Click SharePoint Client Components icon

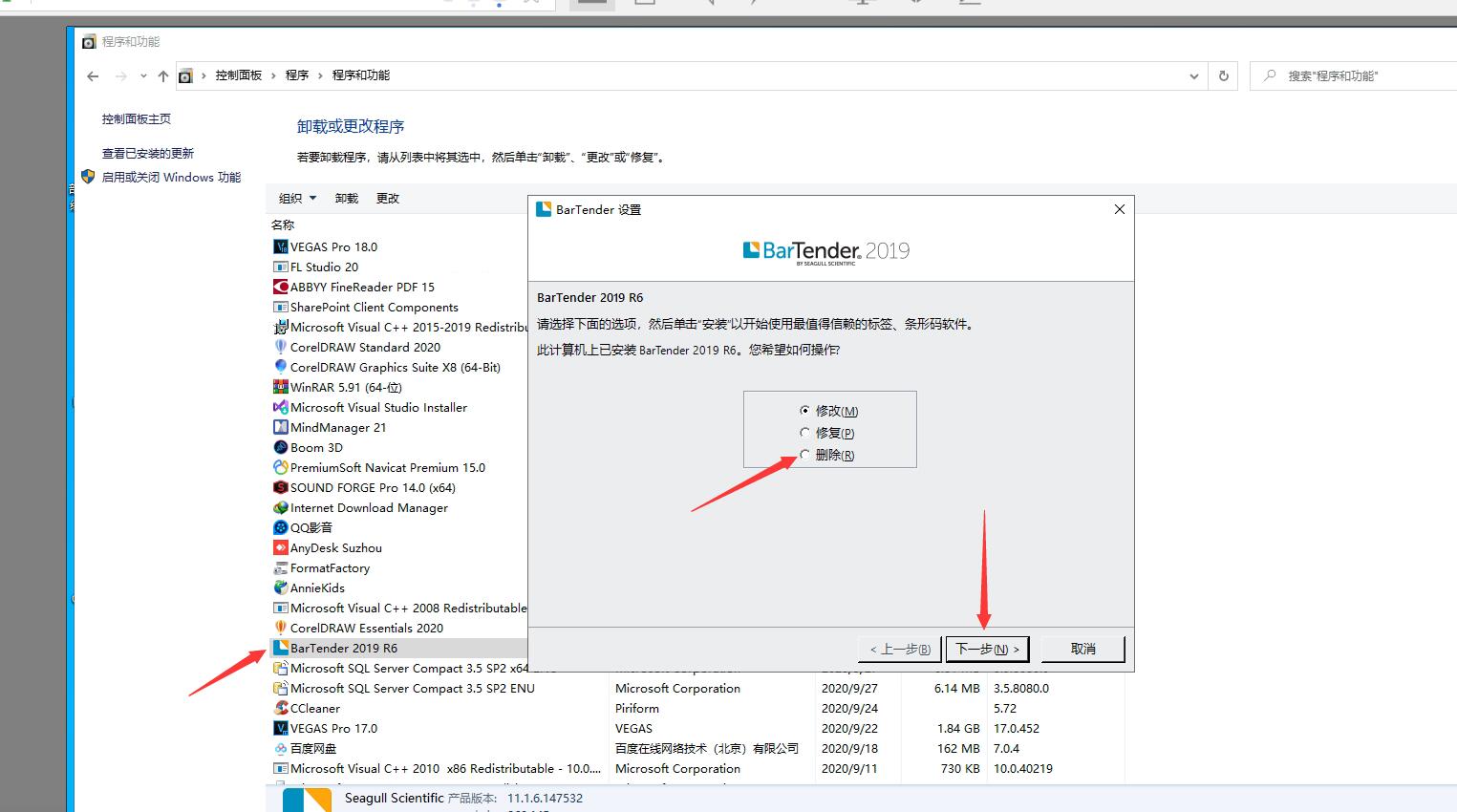280,307
